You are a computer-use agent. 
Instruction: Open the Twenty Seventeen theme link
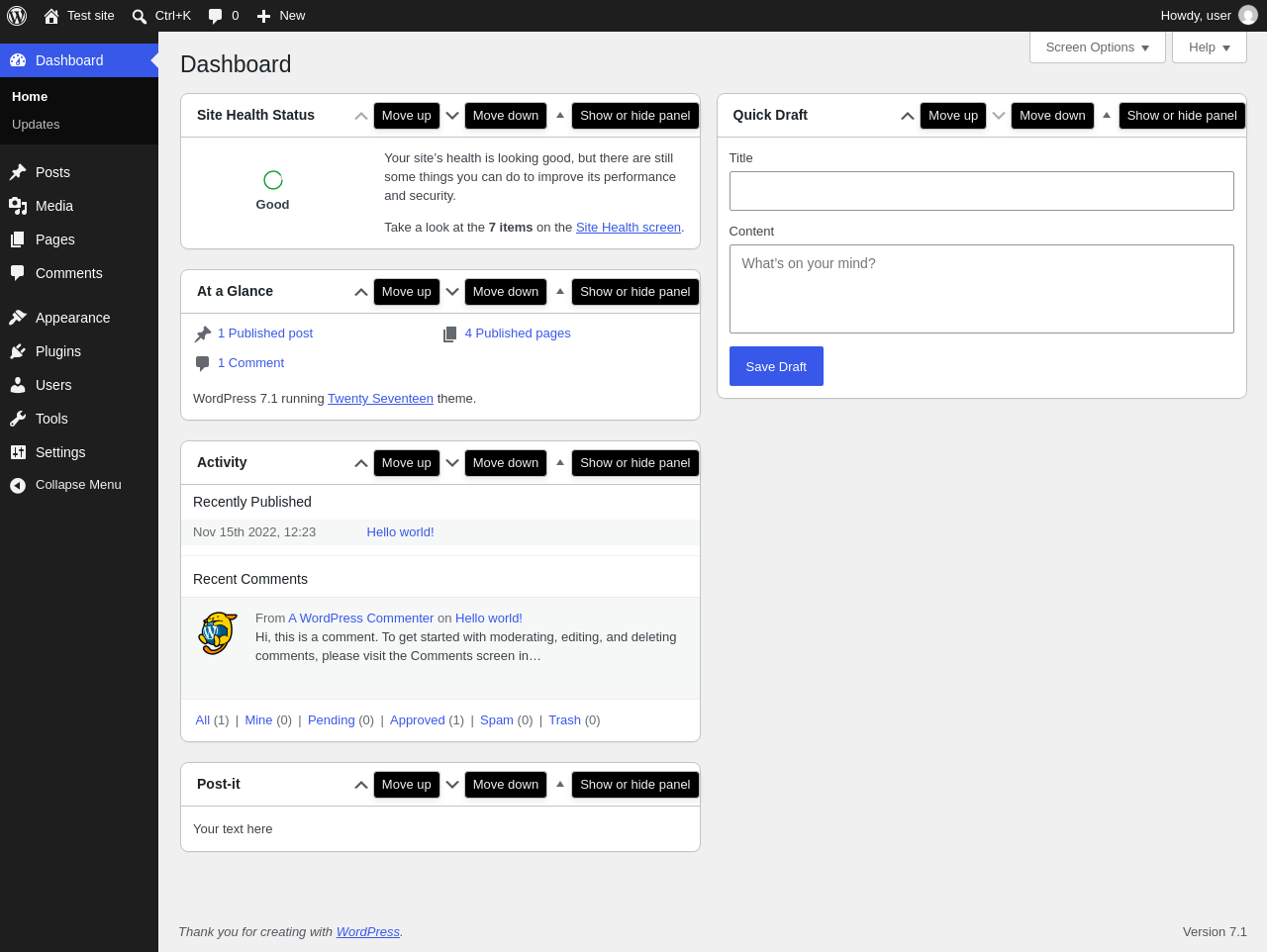[380, 399]
